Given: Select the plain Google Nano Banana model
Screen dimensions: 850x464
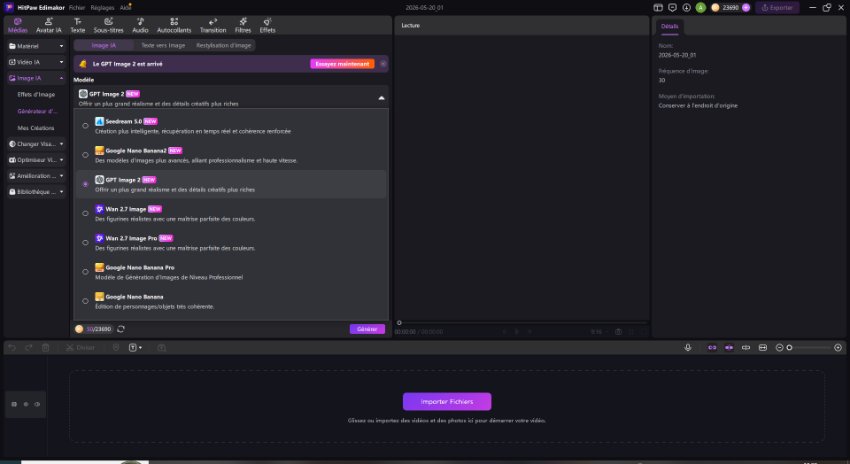Looking at the screenshot, I should [231, 301].
